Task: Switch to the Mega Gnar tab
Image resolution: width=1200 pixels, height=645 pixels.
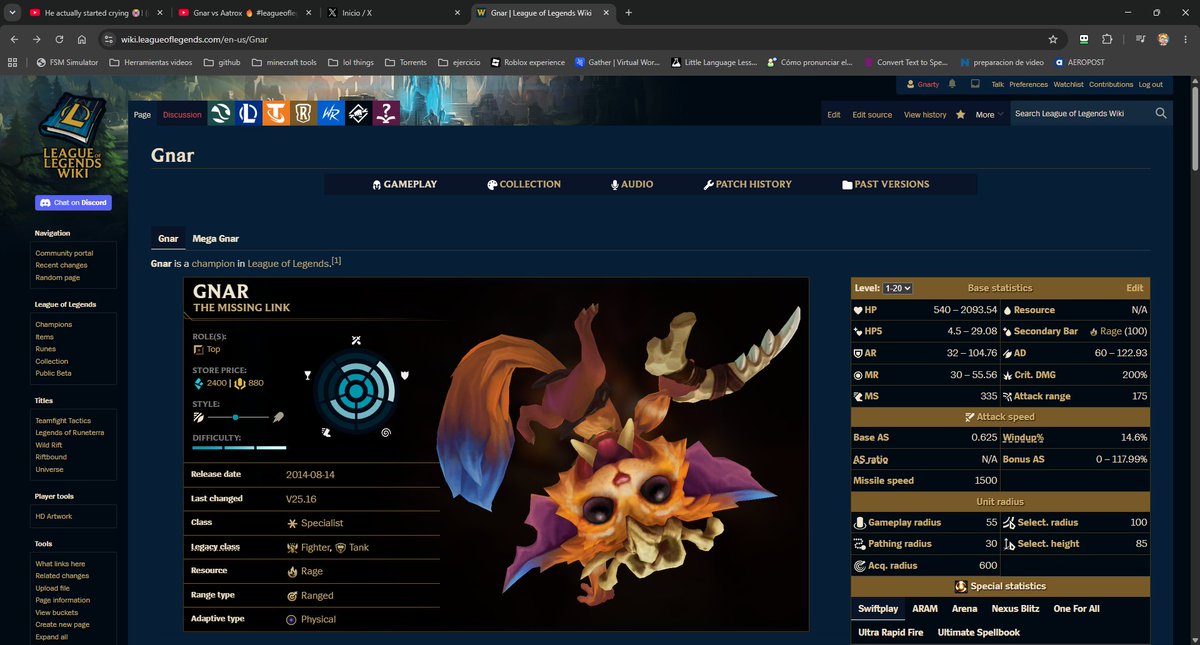Action: (x=216, y=239)
